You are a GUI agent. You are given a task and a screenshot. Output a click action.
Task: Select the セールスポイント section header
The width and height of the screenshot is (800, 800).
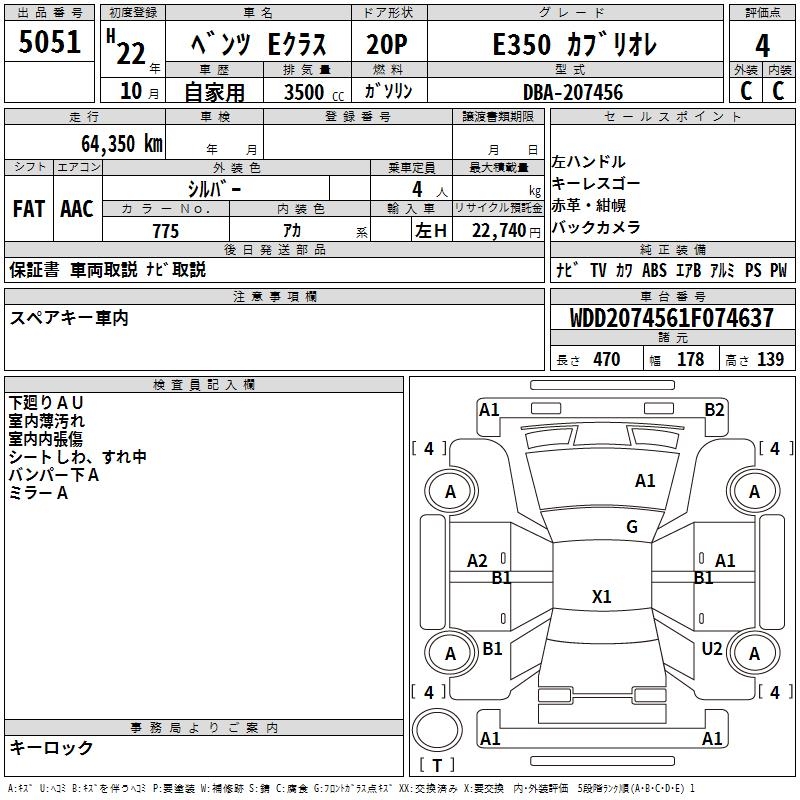(x=672, y=116)
